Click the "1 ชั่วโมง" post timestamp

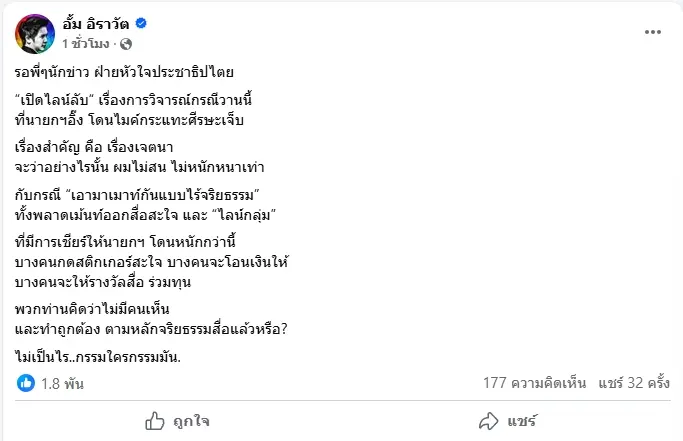(89, 44)
